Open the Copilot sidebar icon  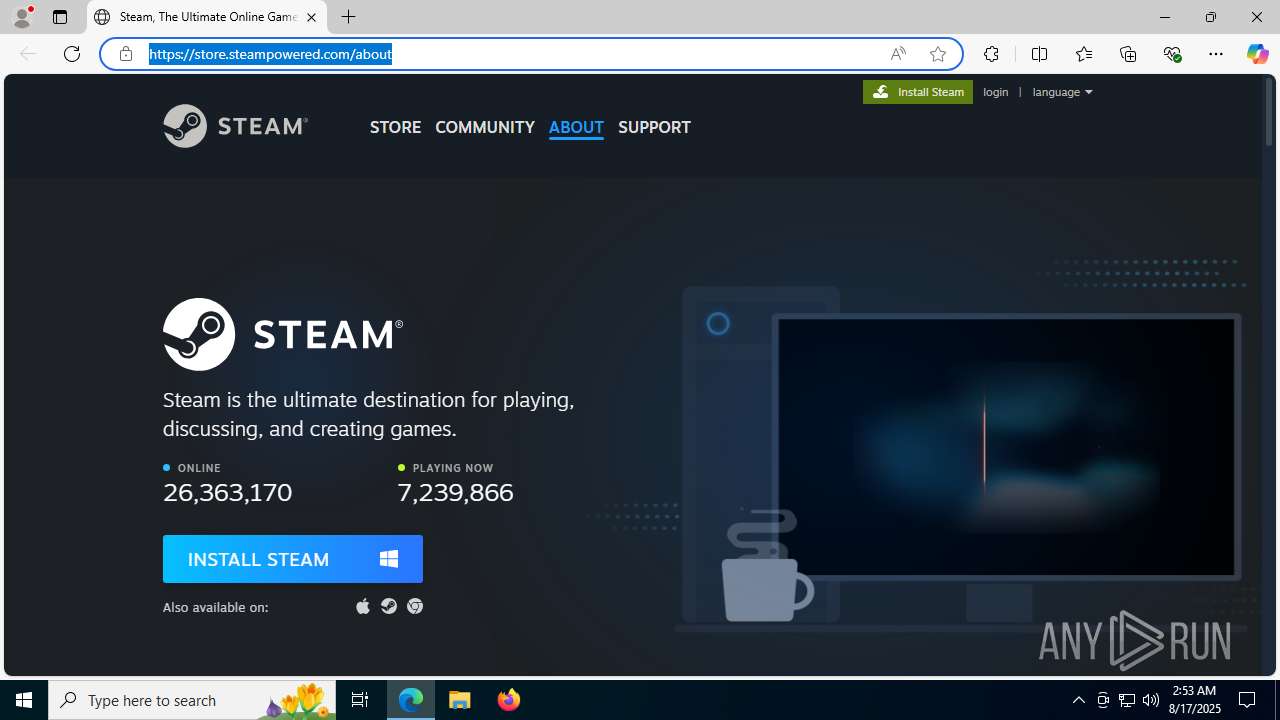pos(1257,54)
